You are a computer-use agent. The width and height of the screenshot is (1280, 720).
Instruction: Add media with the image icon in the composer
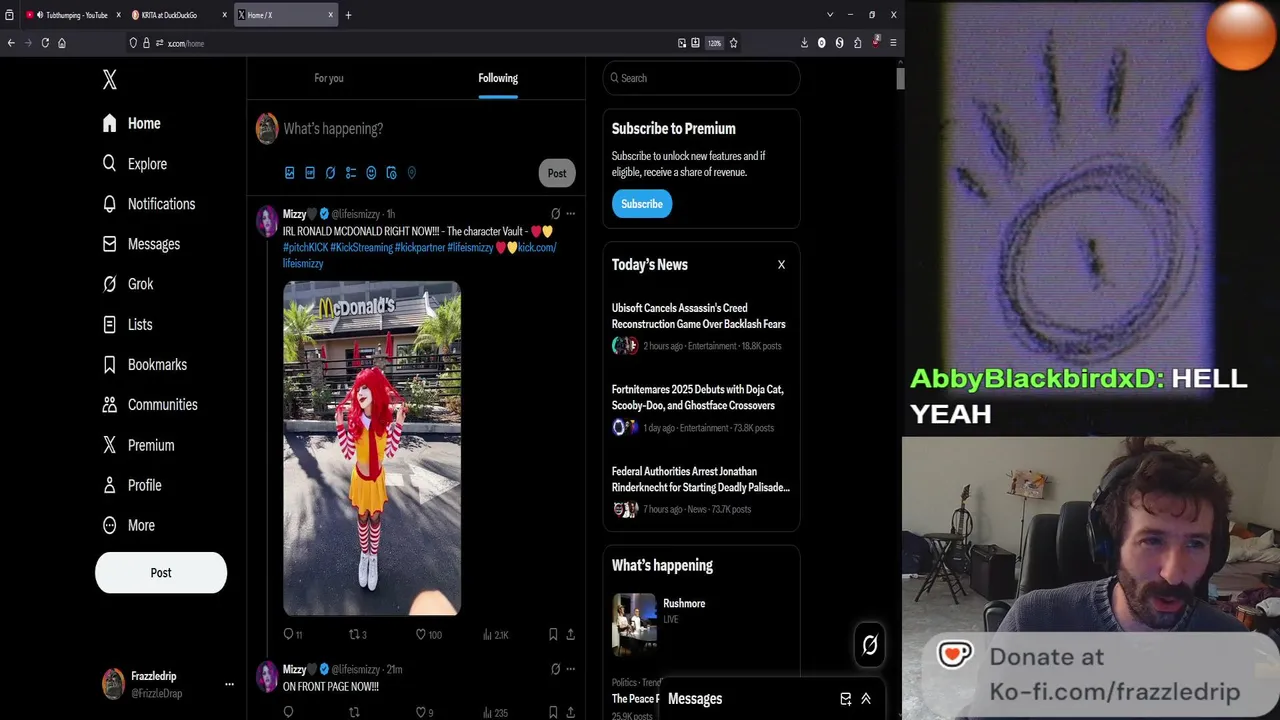(x=290, y=173)
